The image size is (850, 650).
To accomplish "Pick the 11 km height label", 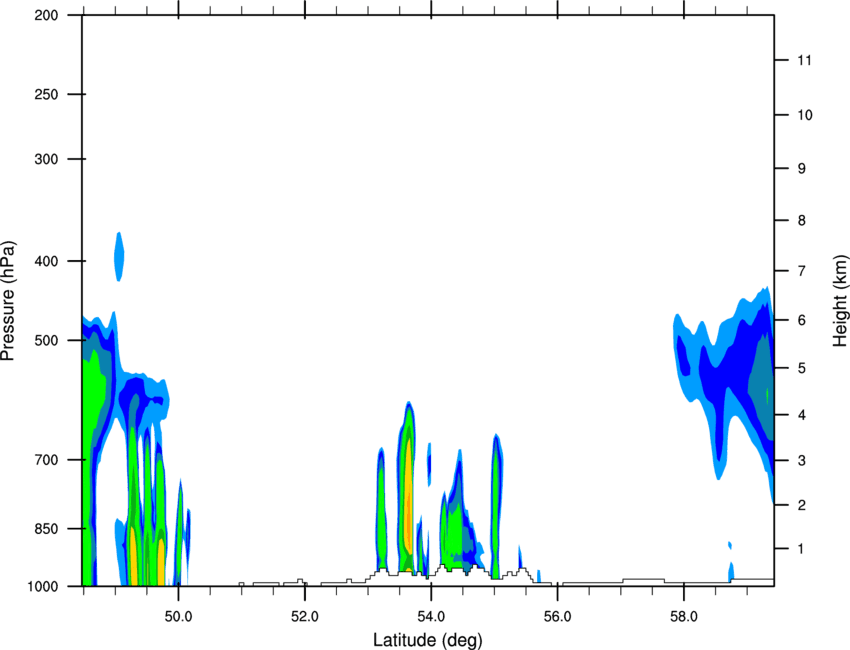I will 805,60.
